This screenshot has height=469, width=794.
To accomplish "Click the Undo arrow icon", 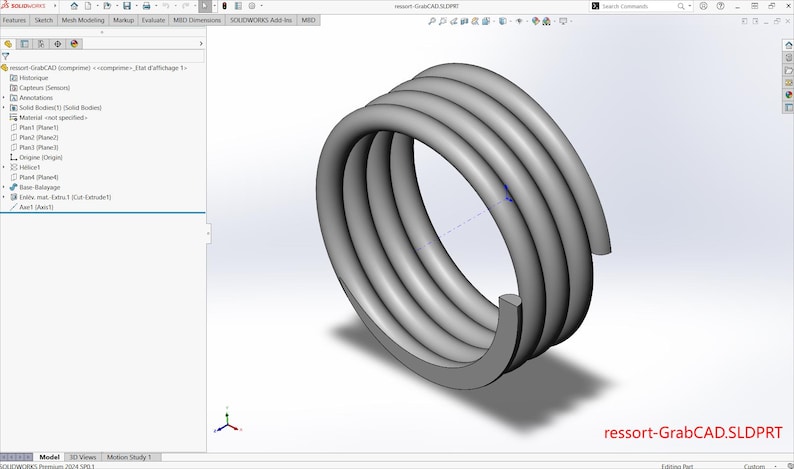I will [166, 6].
